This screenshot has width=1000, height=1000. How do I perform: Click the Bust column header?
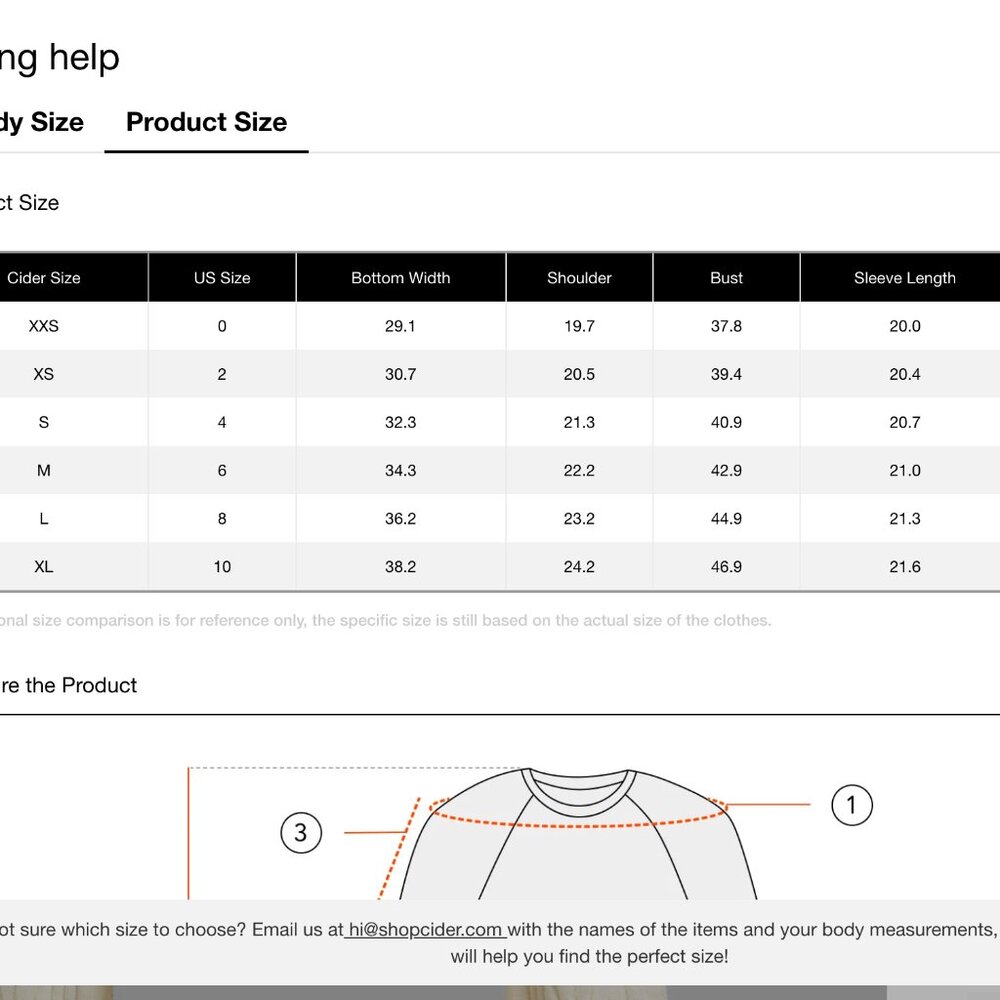pos(726,278)
